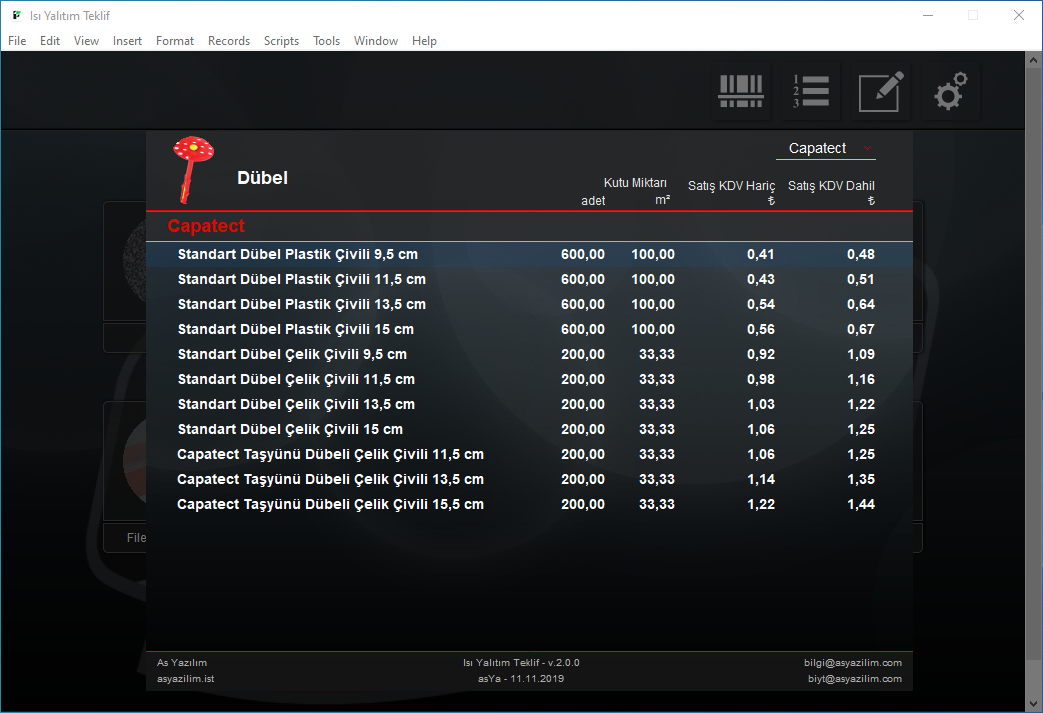Image resolution: width=1043 pixels, height=713 pixels.
Task: Close the Isı Yalıtım Teklif window
Action: click(1018, 15)
